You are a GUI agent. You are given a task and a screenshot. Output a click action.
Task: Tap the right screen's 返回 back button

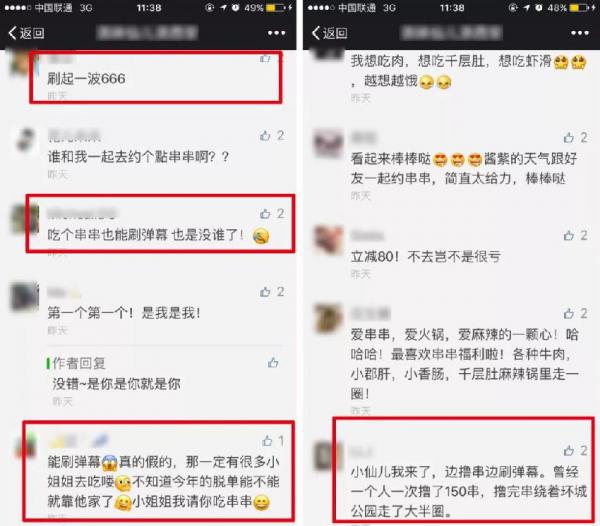(x=329, y=33)
